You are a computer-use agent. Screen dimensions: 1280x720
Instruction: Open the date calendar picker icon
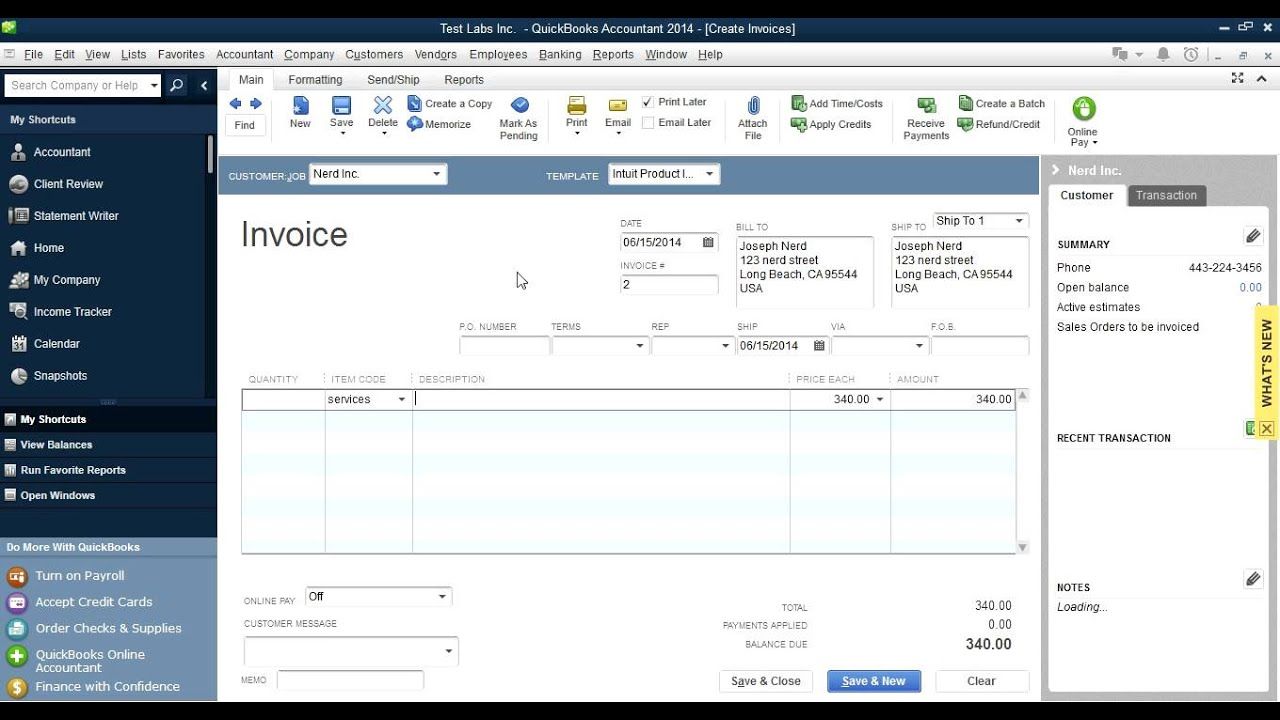[x=708, y=242]
